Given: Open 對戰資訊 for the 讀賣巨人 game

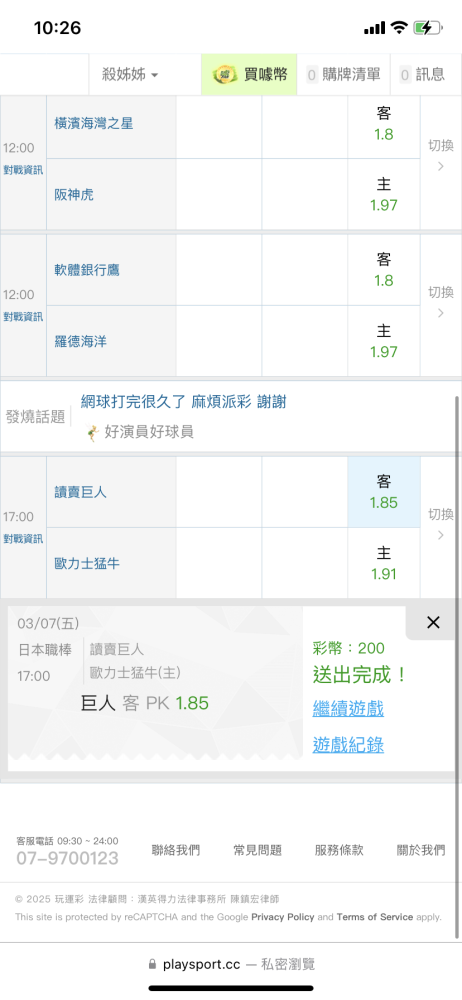Looking at the screenshot, I should pos(24,539).
